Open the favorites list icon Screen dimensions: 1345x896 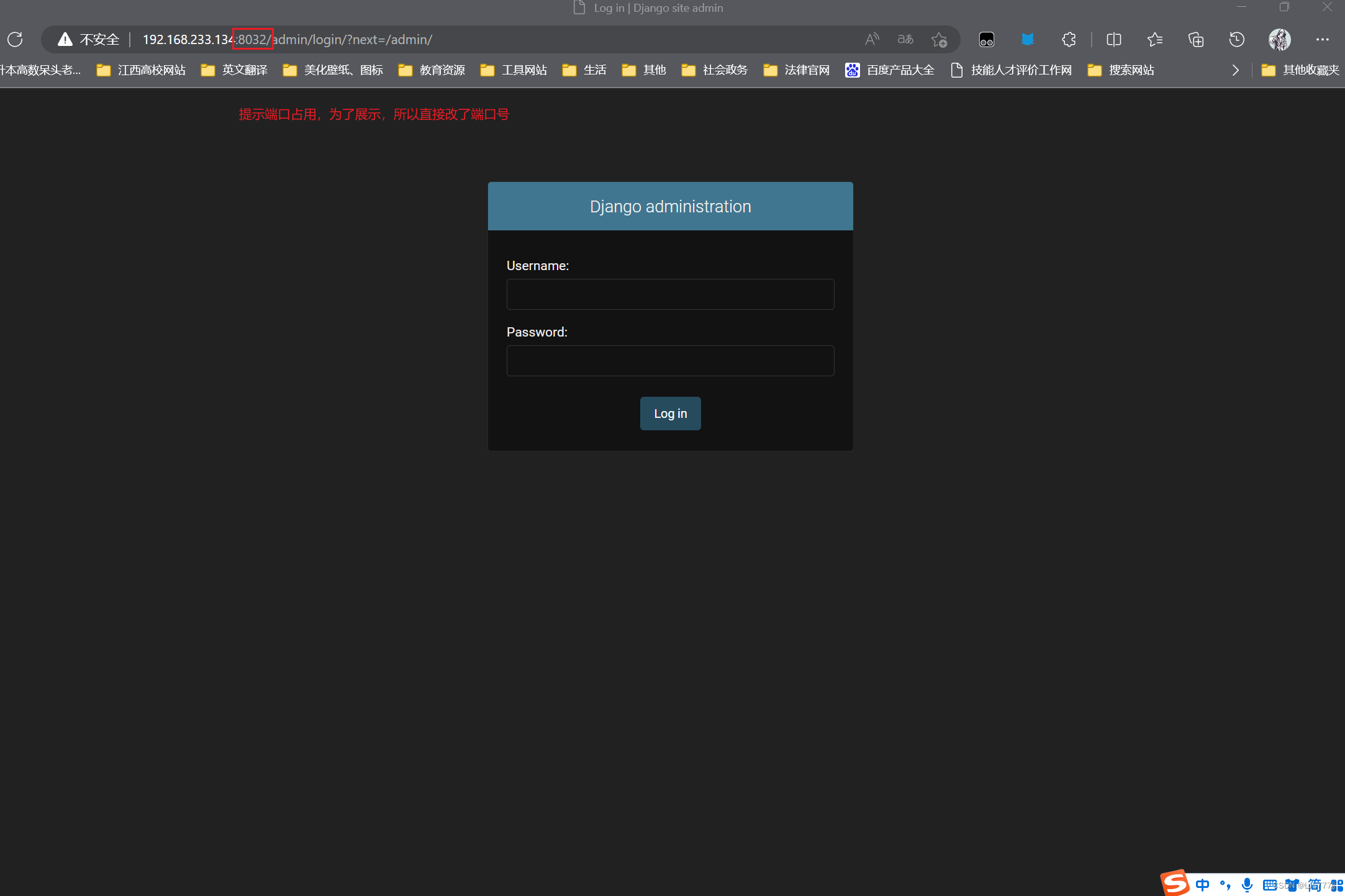1155,40
